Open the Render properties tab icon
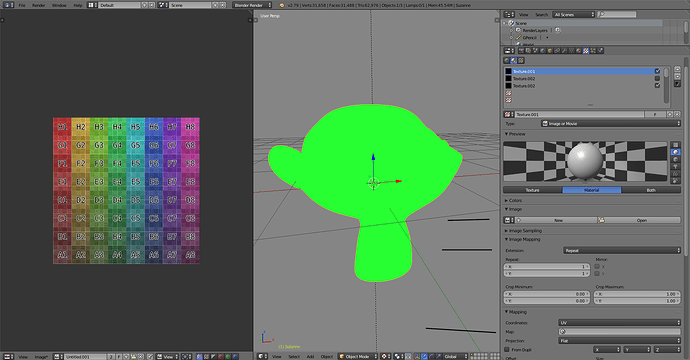This screenshot has width=690, height=360. (x=521, y=51)
